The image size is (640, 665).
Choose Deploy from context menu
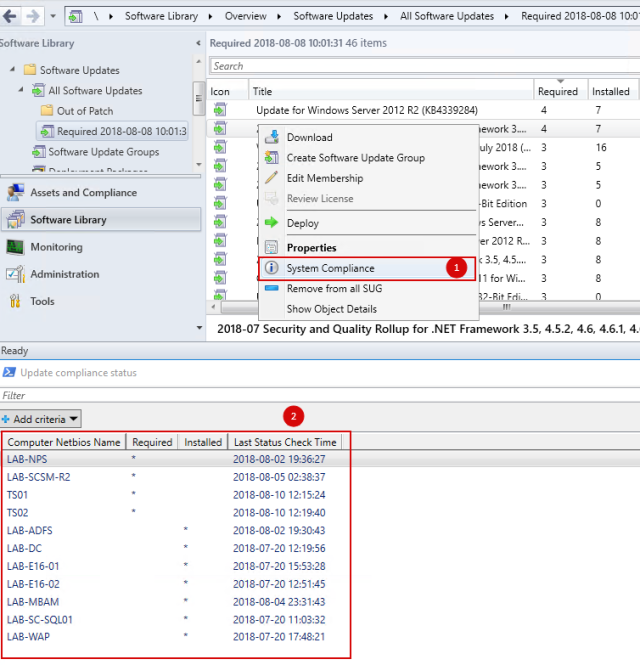click(x=368, y=223)
